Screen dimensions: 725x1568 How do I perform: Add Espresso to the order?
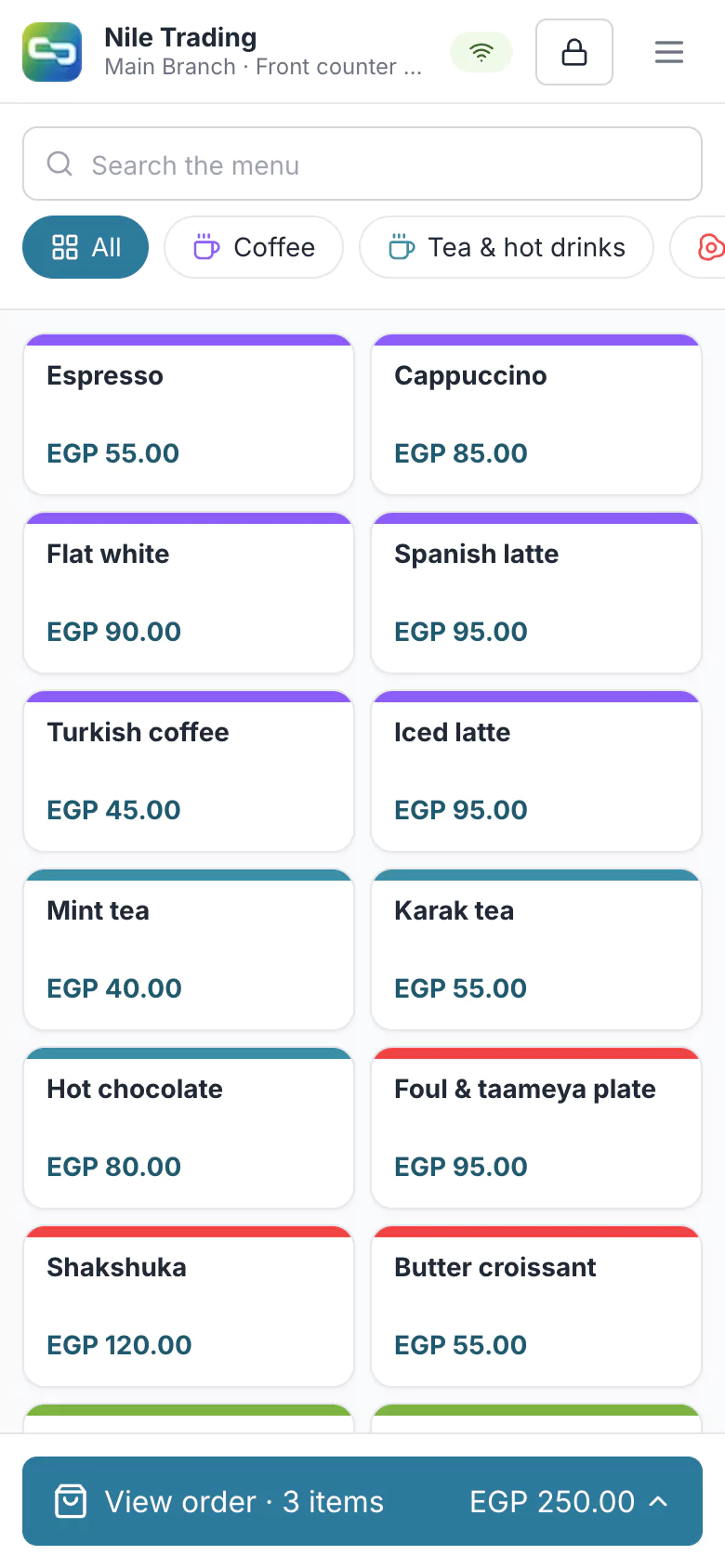coord(189,414)
